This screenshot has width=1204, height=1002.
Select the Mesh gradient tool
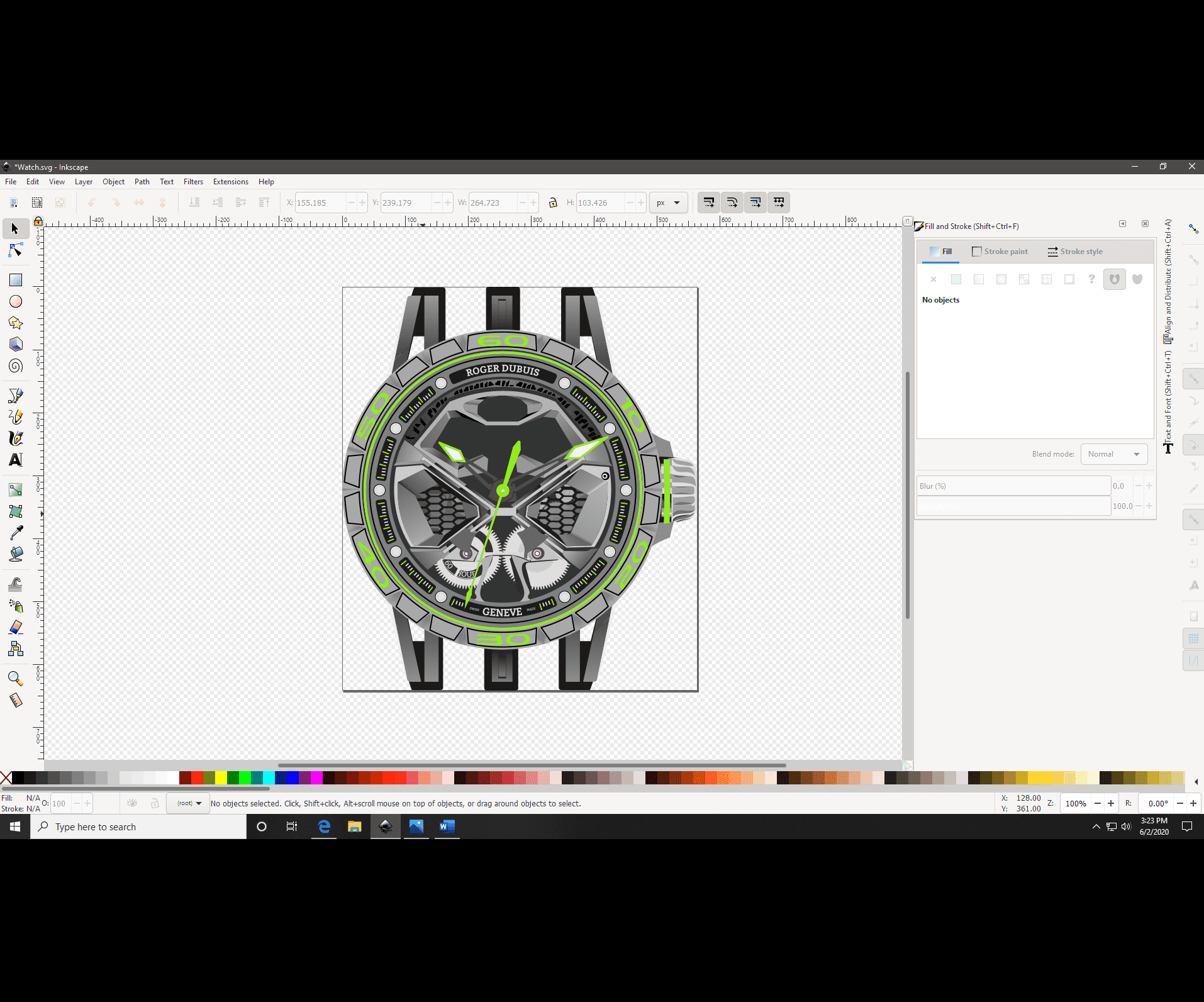pos(16,511)
